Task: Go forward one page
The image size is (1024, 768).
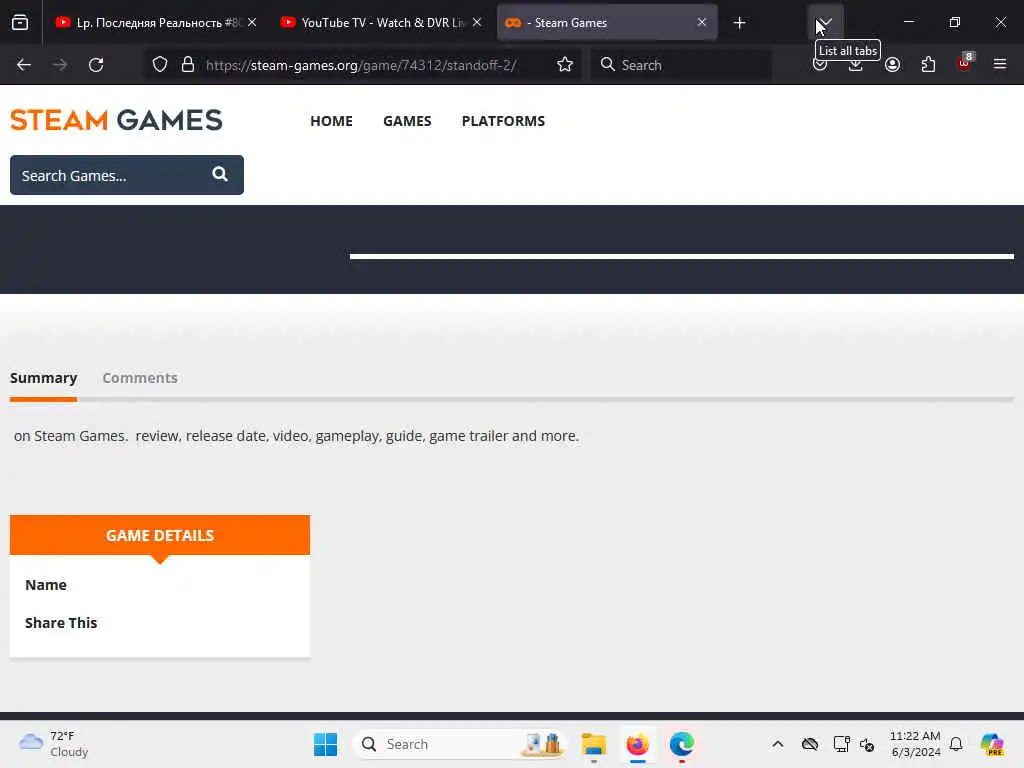Action: [59, 65]
